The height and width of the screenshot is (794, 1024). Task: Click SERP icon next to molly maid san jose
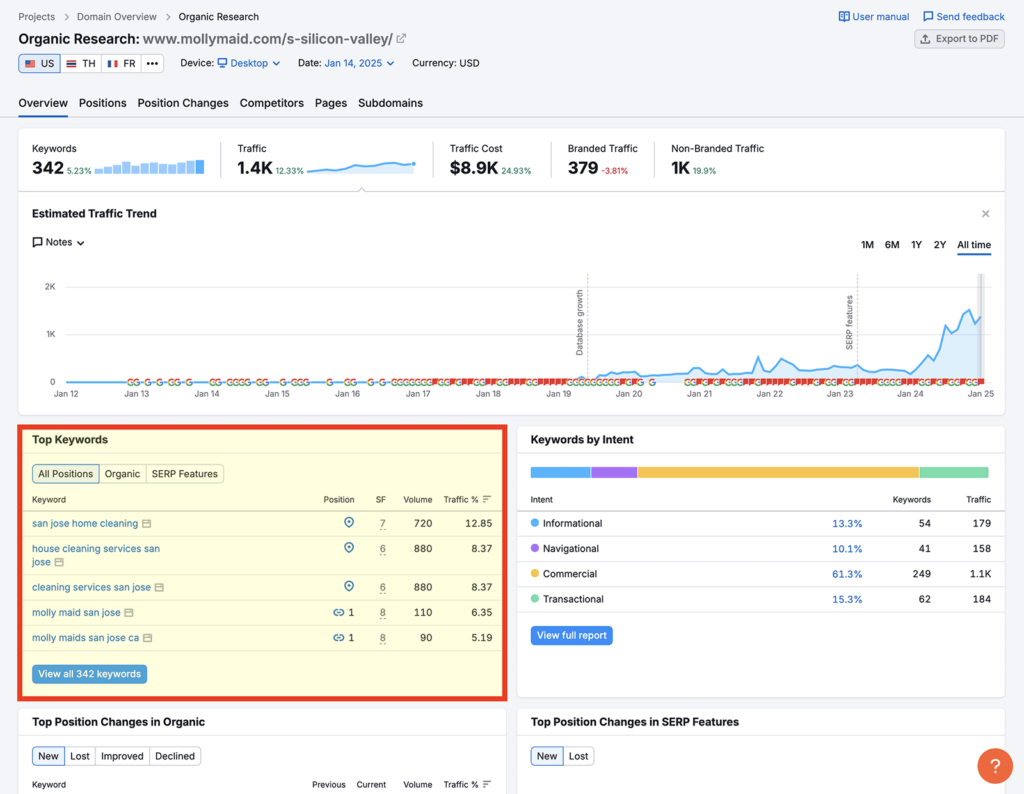click(x=129, y=612)
